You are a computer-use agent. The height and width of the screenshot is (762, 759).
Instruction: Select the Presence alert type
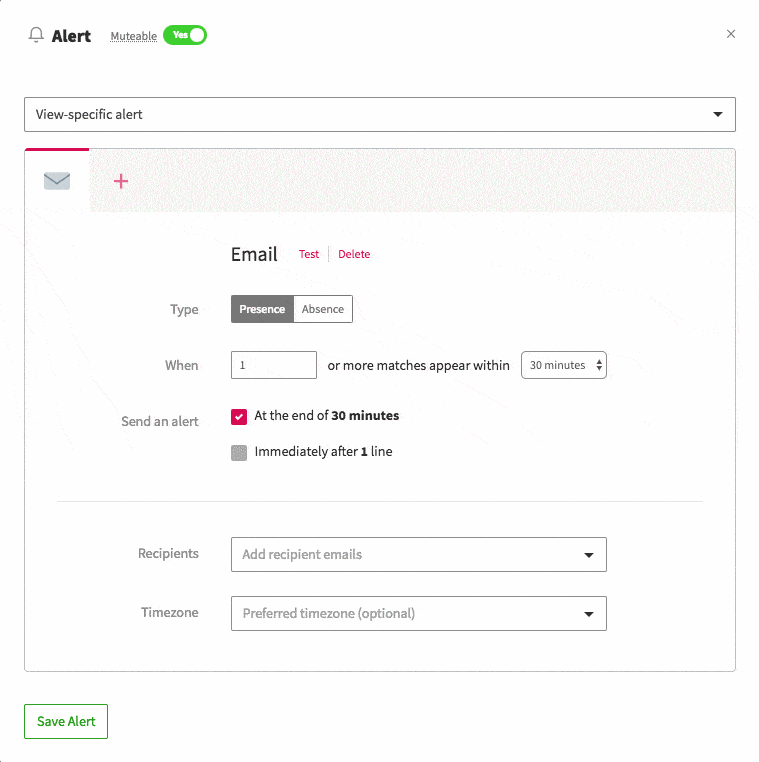point(262,309)
